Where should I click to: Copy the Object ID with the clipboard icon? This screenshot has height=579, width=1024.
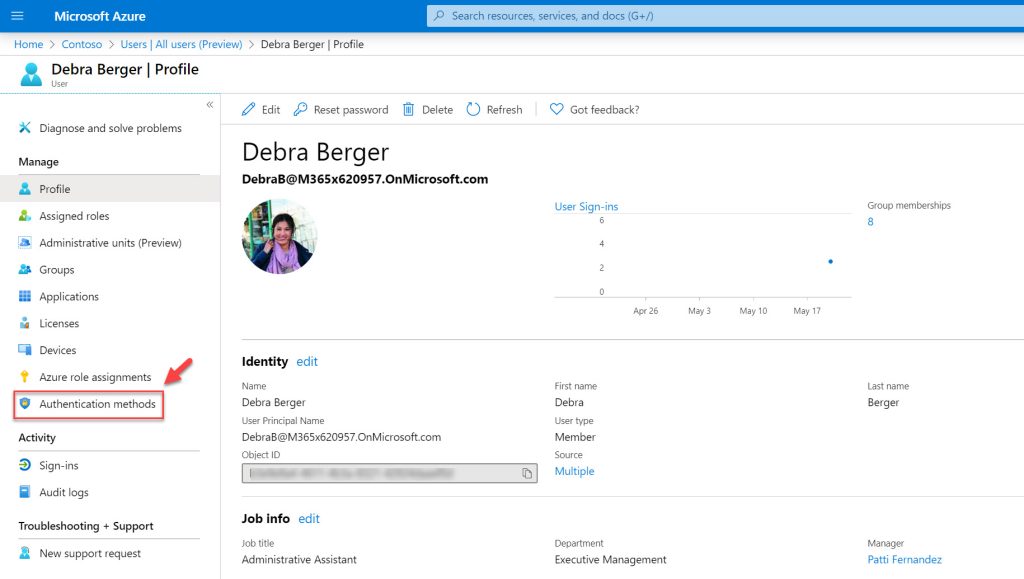[x=527, y=473]
